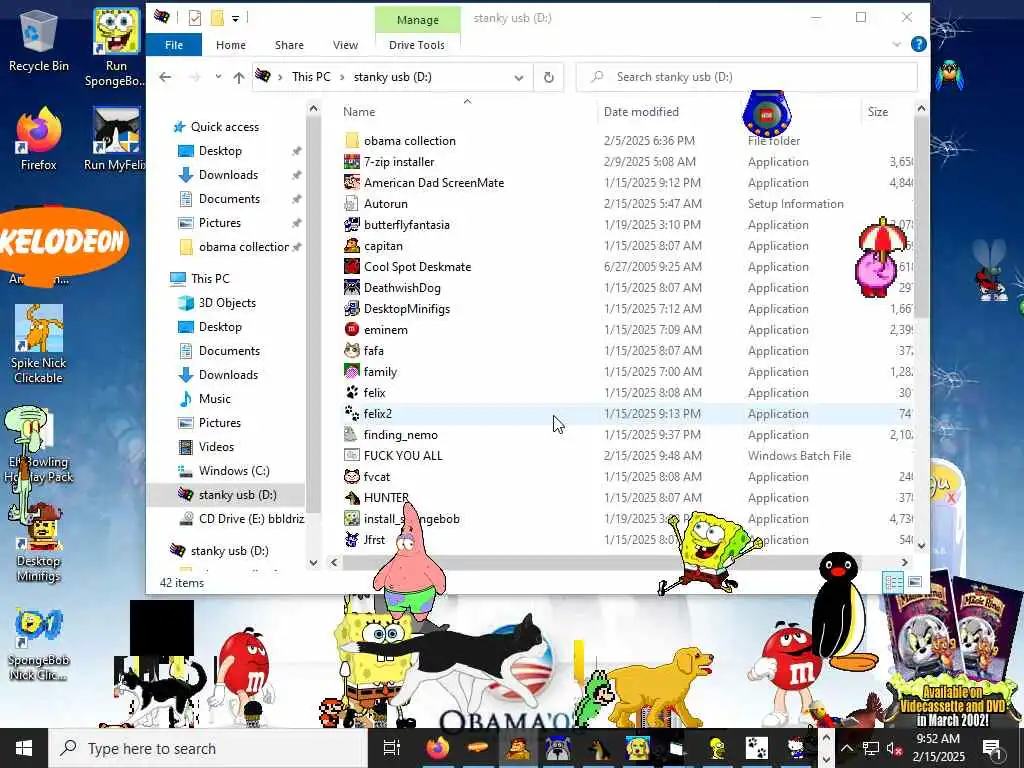
Task: Expand the ribbon with the chevron
Action: tap(897, 44)
